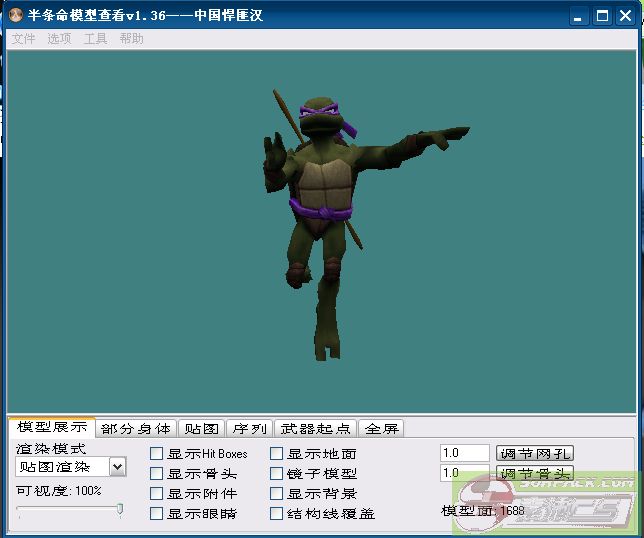Enable 显示地面 checkbox
Image resolution: width=644 pixels, height=538 pixels.
coord(277,454)
